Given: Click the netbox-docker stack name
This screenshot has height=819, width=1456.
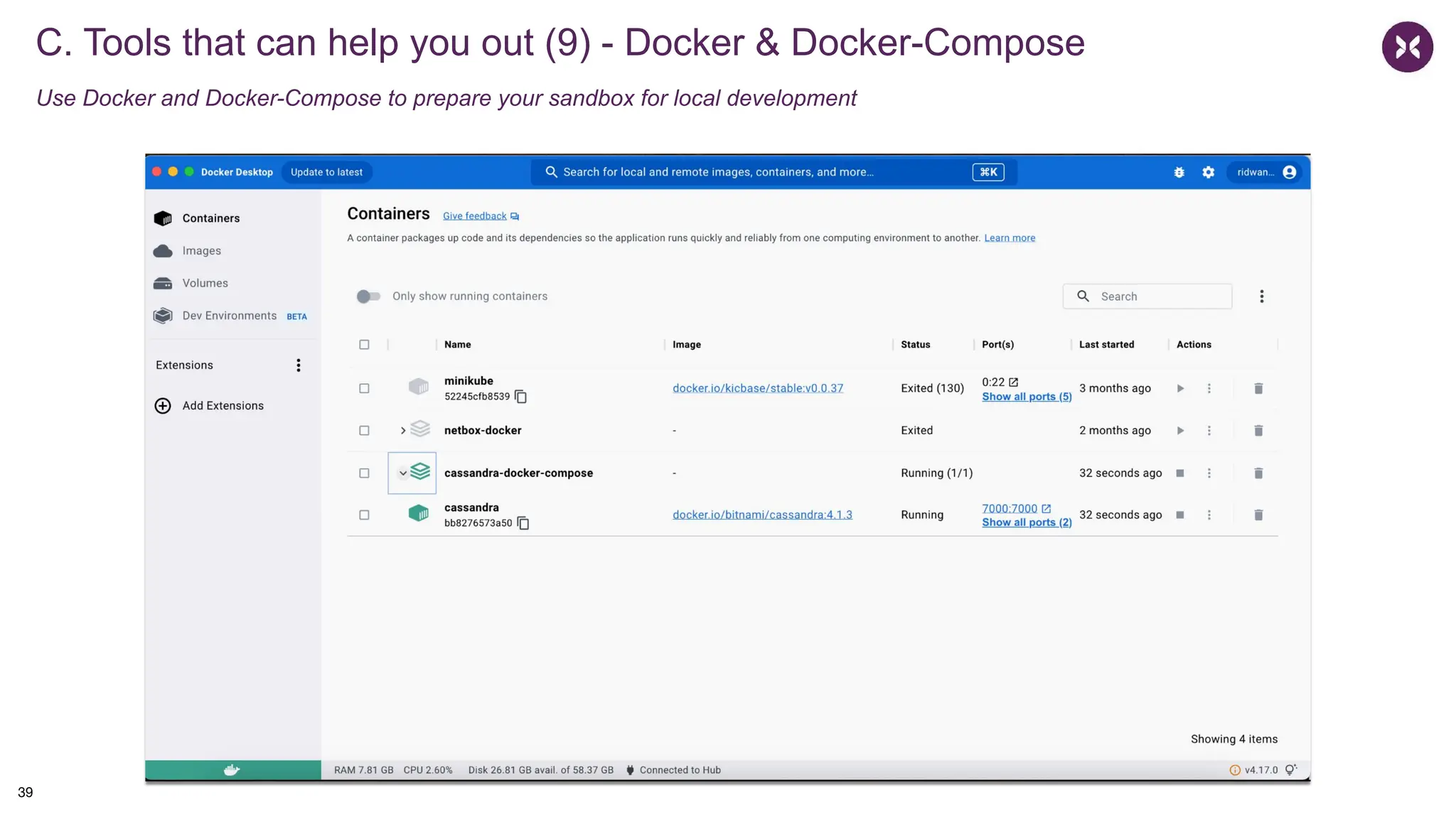Looking at the screenshot, I should 483,431.
